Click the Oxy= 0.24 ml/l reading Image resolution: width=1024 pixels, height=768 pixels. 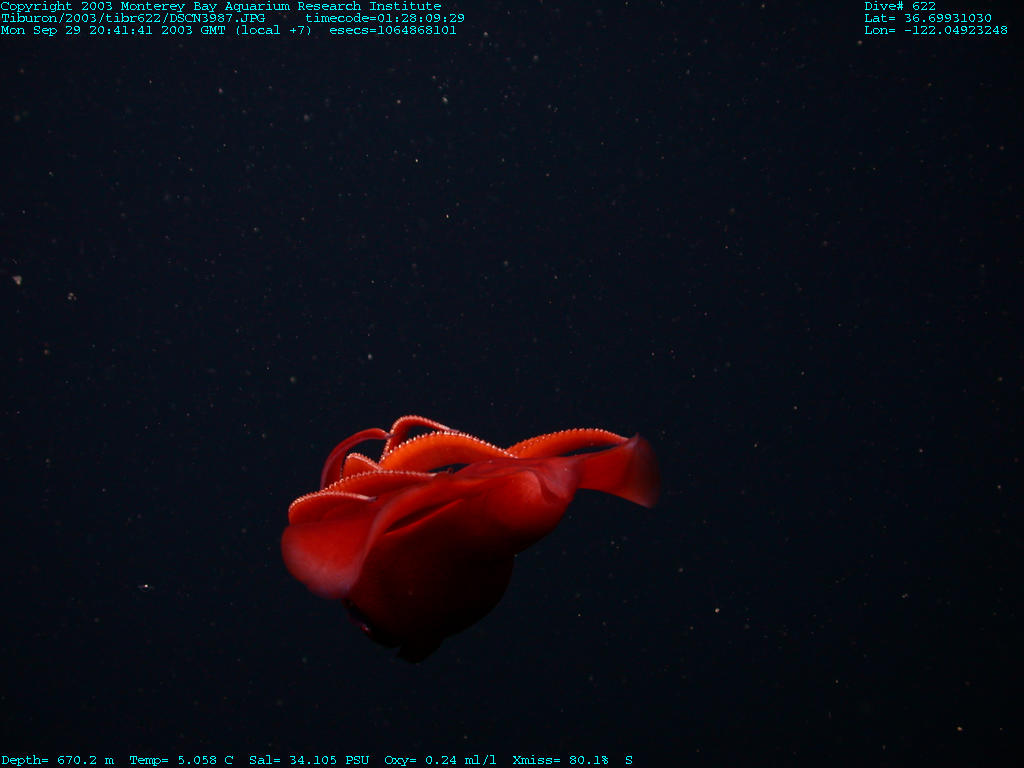point(440,760)
